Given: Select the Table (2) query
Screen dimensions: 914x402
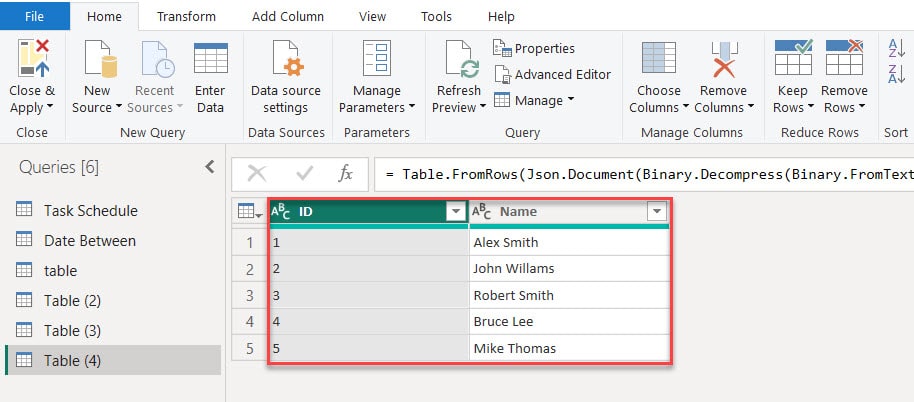Looking at the screenshot, I should point(113,301).
